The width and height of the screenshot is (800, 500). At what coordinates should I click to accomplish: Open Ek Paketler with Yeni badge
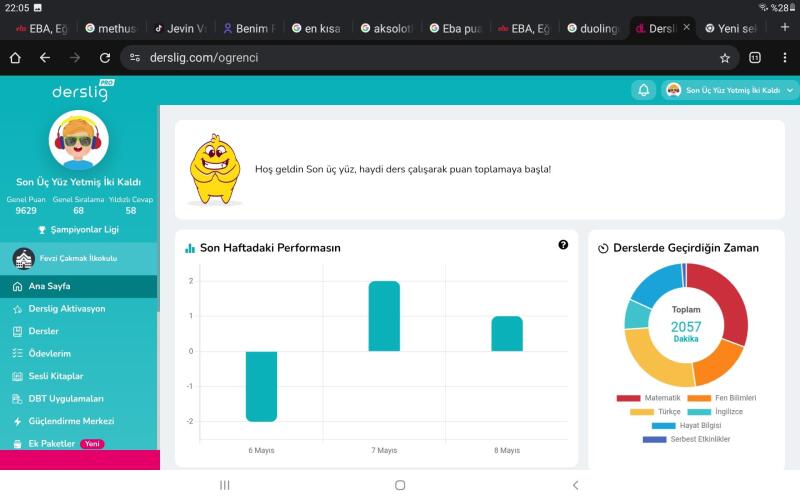click(52, 443)
